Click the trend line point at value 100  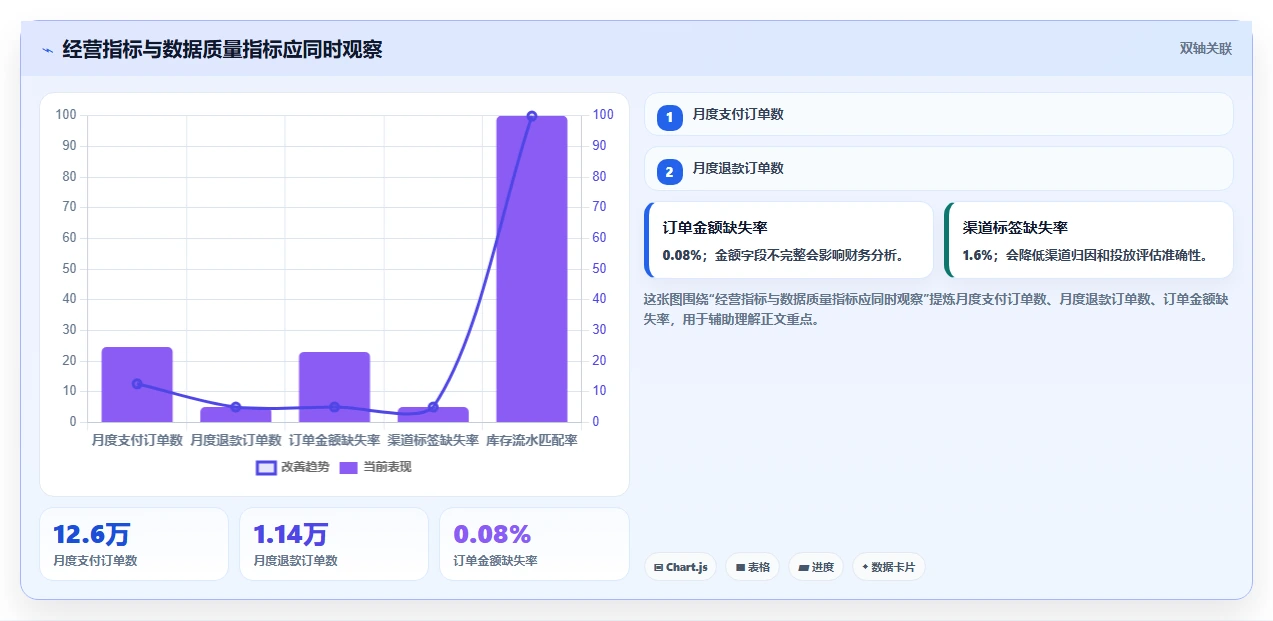pyautogui.click(x=531, y=116)
